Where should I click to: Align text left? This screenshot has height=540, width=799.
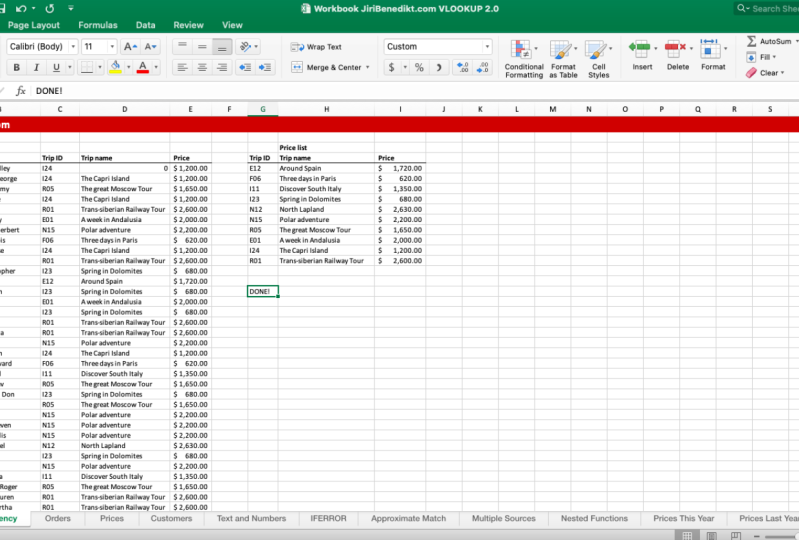point(182,67)
